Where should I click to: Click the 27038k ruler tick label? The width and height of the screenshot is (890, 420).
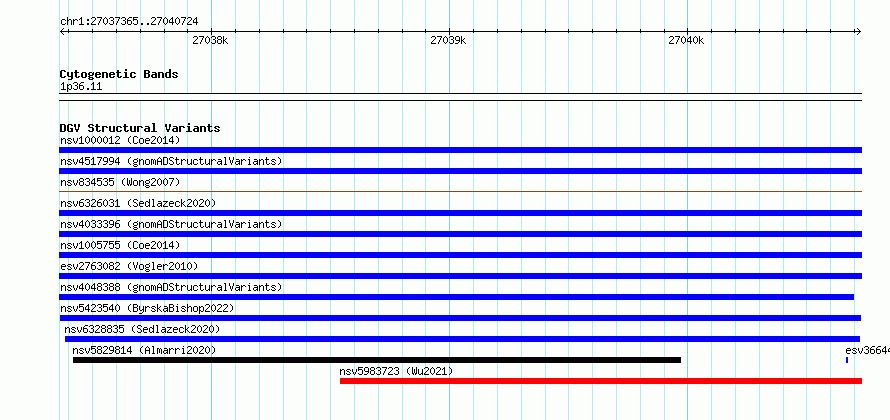point(210,40)
